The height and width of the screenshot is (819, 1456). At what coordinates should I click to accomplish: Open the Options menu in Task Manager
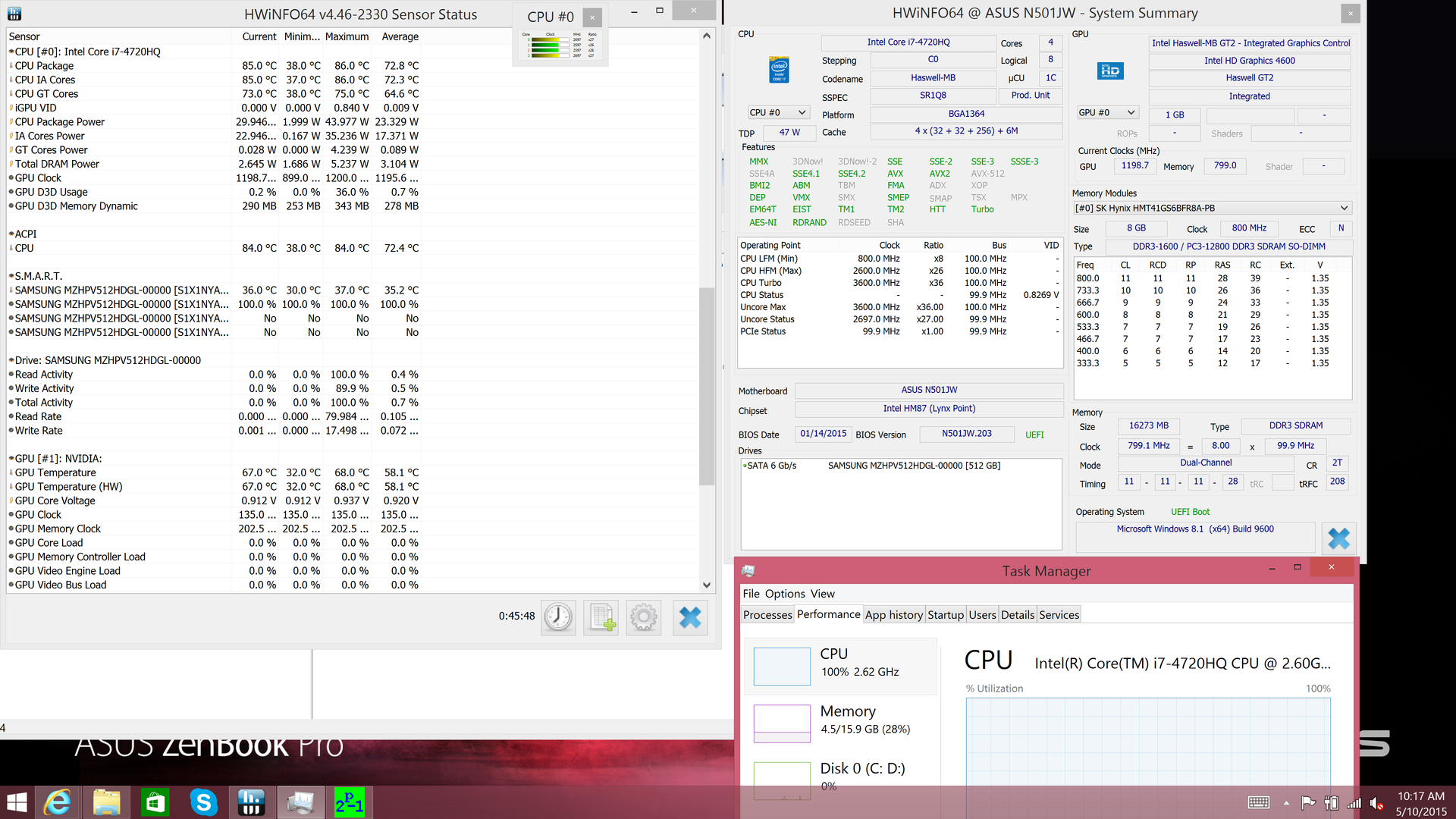[x=785, y=594]
